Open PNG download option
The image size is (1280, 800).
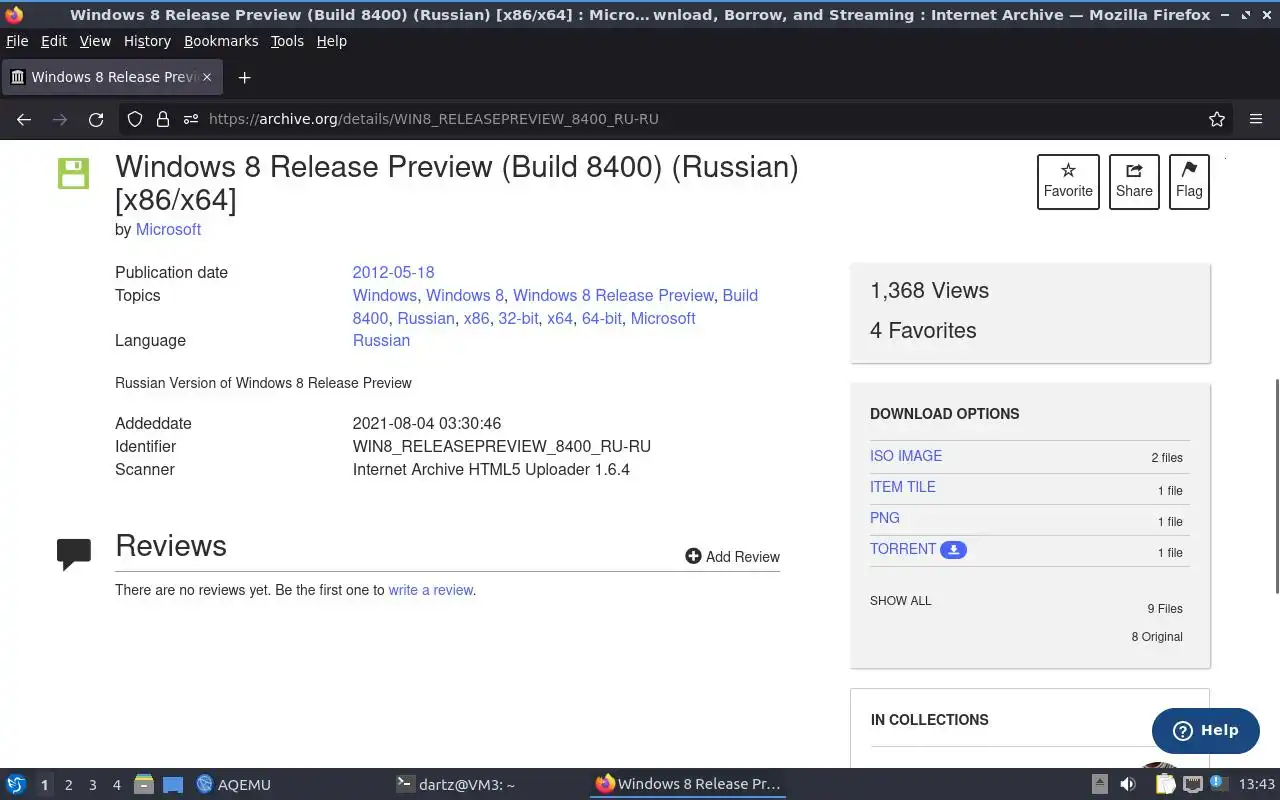(885, 518)
